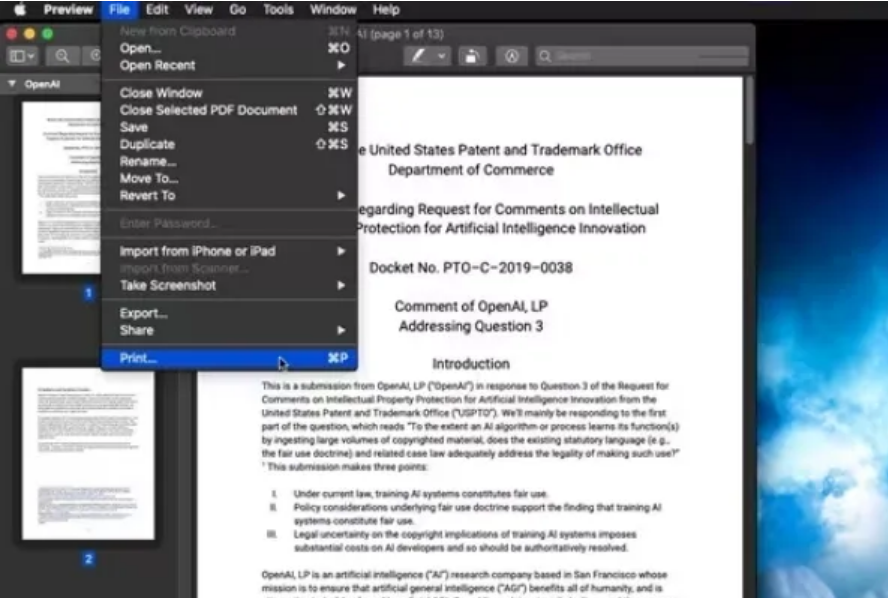The image size is (888, 598).
Task: Open the Apple menu
Action: point(20,10)
